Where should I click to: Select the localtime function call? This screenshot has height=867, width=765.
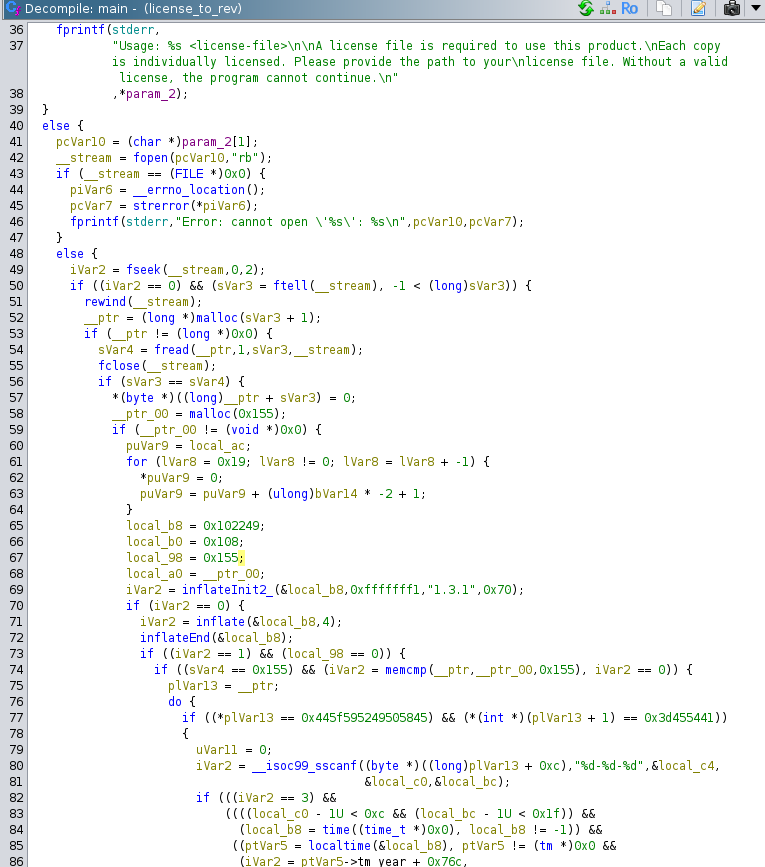click(340, 846)
